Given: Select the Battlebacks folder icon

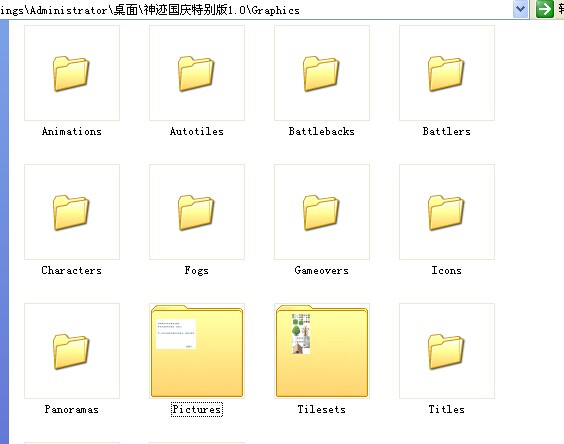Looking at the screenshot, I should [321, 73].
